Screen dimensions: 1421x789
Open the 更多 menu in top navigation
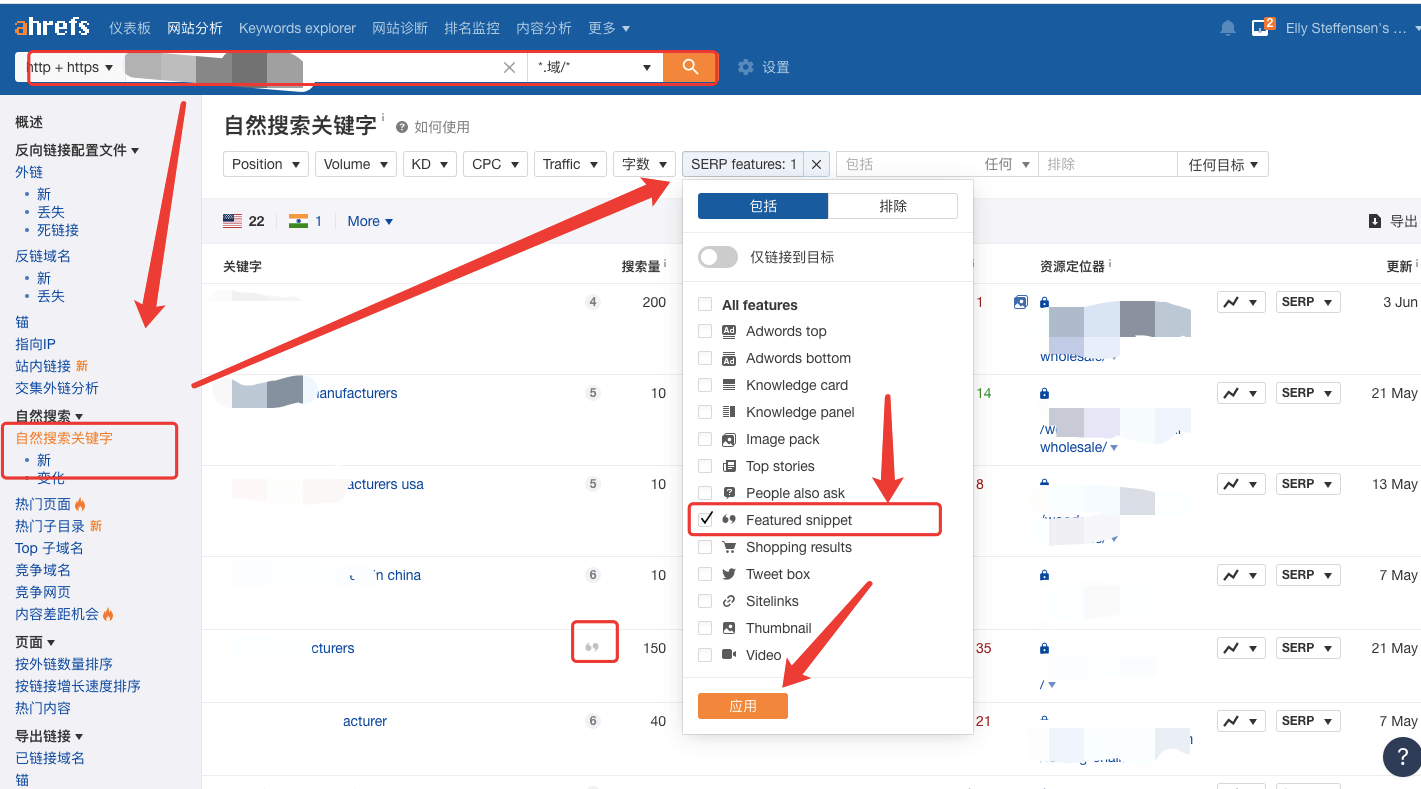[x=609, y=28]
